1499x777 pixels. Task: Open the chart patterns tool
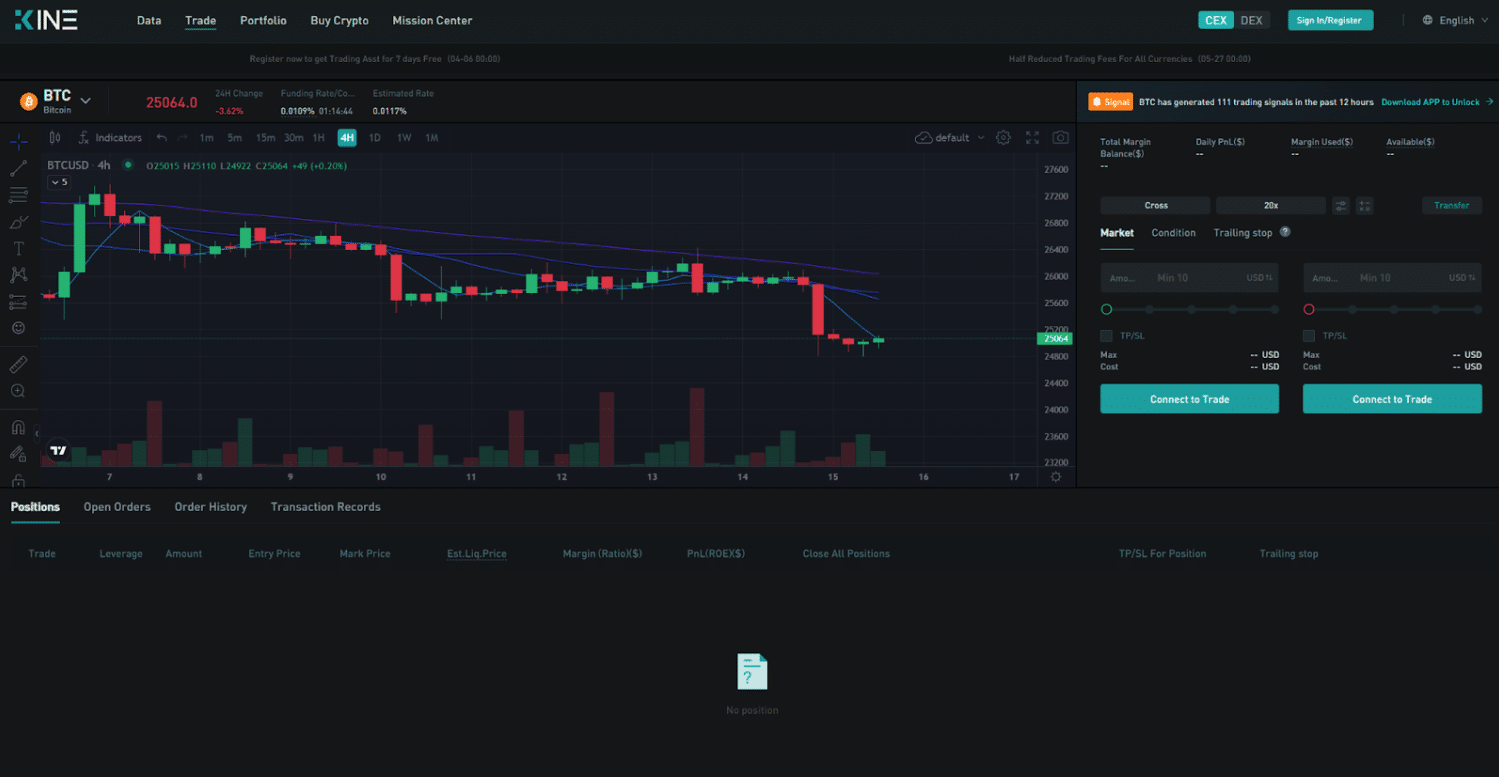click(18, 274)
